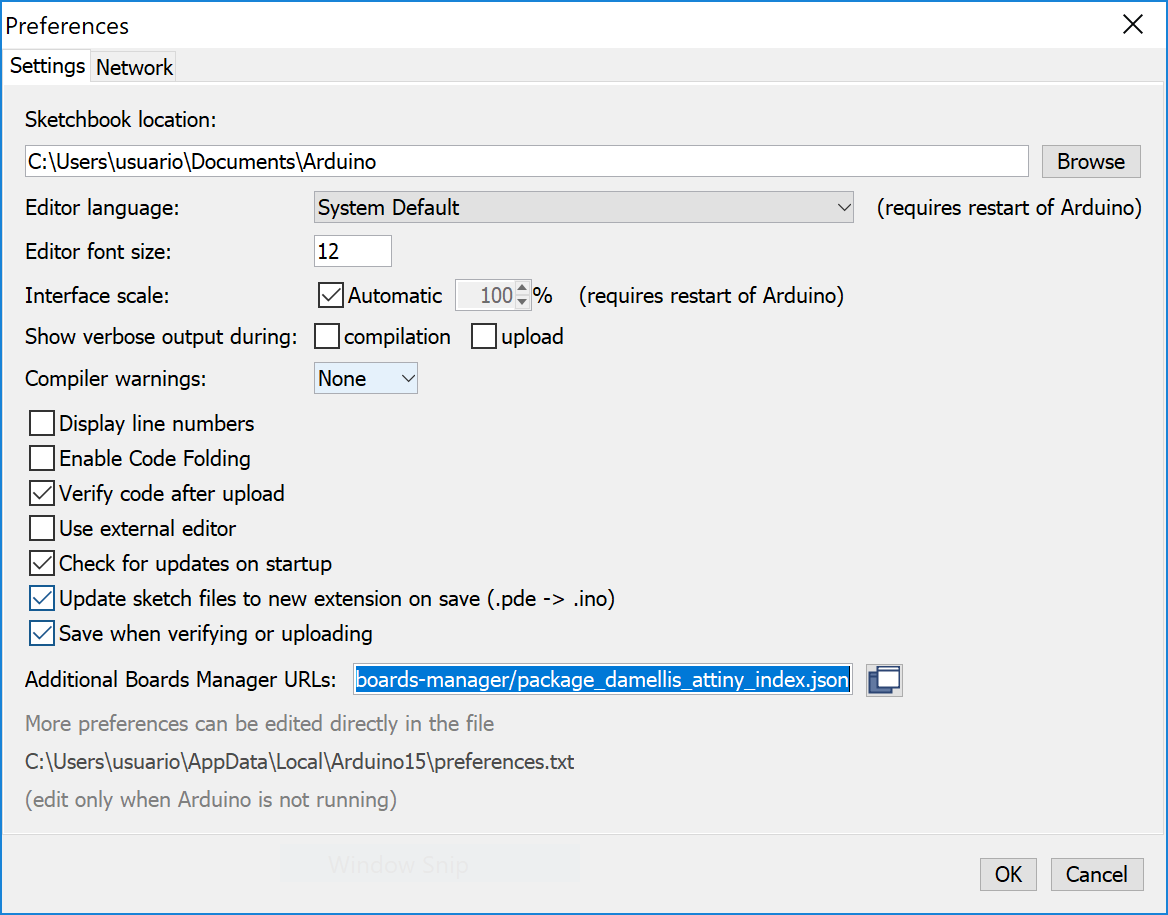Uncheck Save when verifying or uploading
The image size is (1168, 915).
[42, 634]
